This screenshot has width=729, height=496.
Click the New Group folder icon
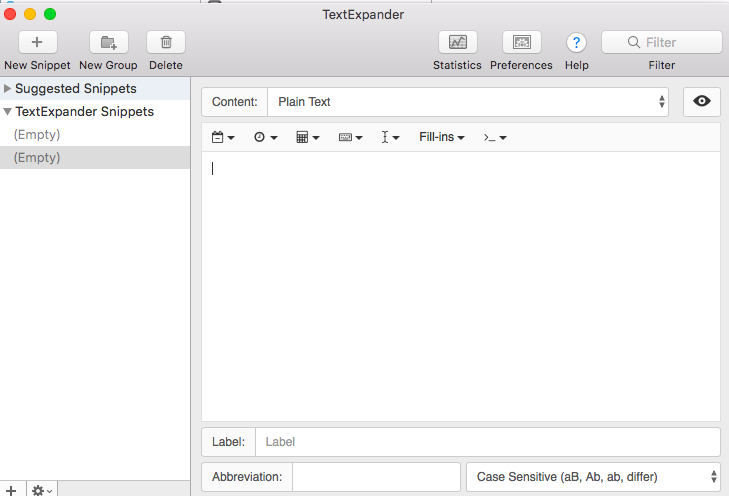click(x=108, y=42)
